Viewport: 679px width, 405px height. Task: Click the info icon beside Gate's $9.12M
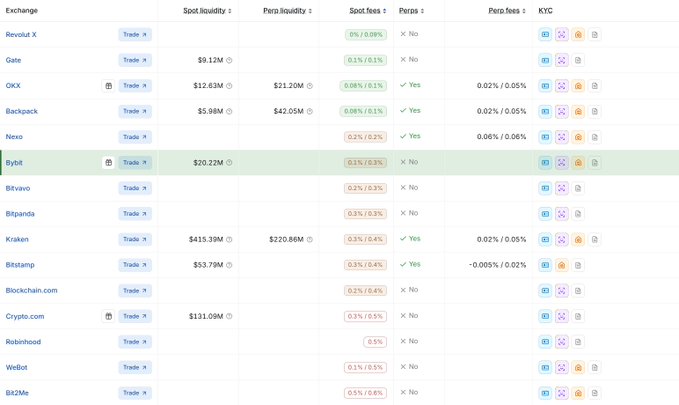[x=229, y=60]
